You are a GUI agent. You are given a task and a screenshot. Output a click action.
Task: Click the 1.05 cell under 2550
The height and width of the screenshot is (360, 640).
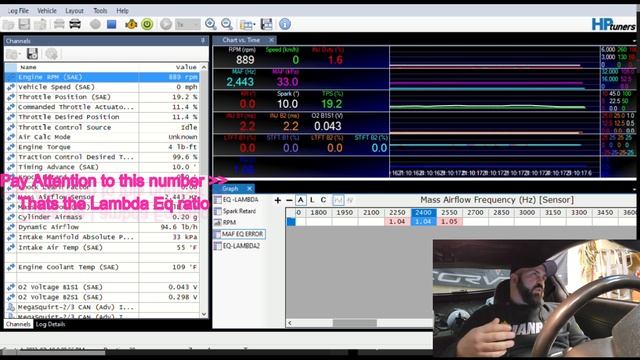click(449, 222)
